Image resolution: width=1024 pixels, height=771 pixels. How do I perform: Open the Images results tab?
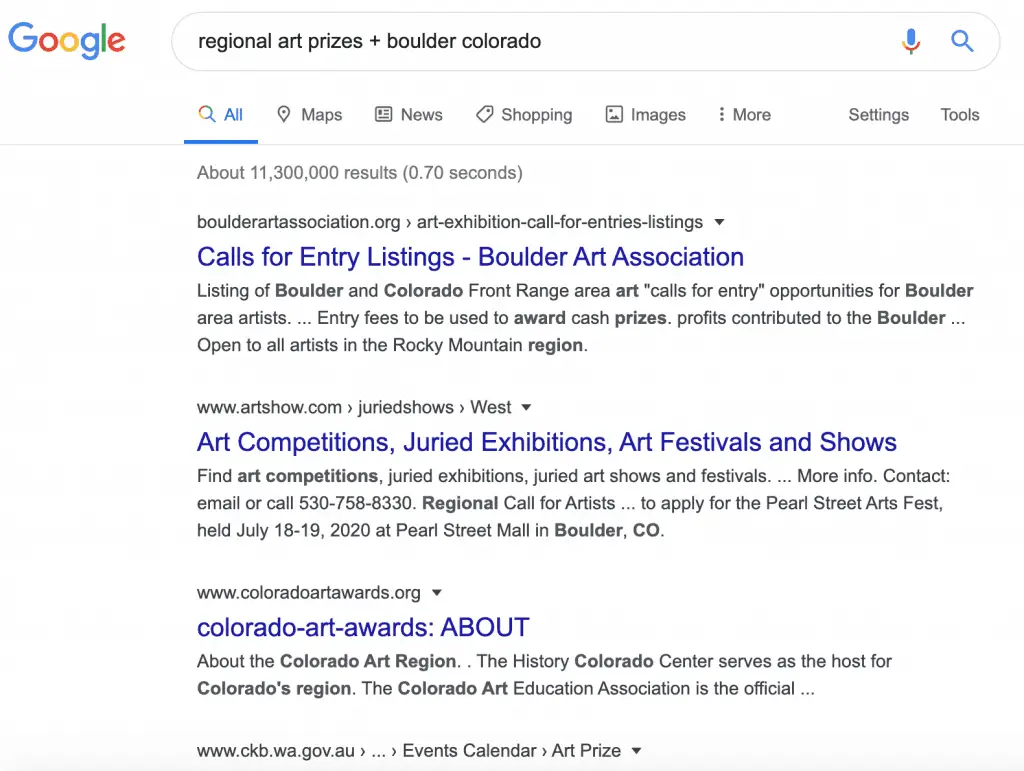[646, 115]
